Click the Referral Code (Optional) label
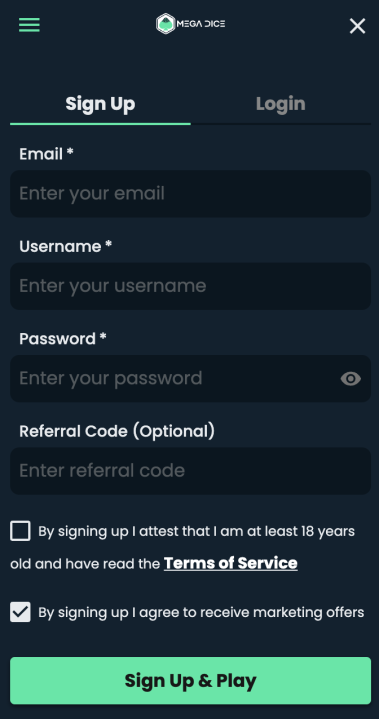This screenshot has width=379, height=719. tap(117, 431)
